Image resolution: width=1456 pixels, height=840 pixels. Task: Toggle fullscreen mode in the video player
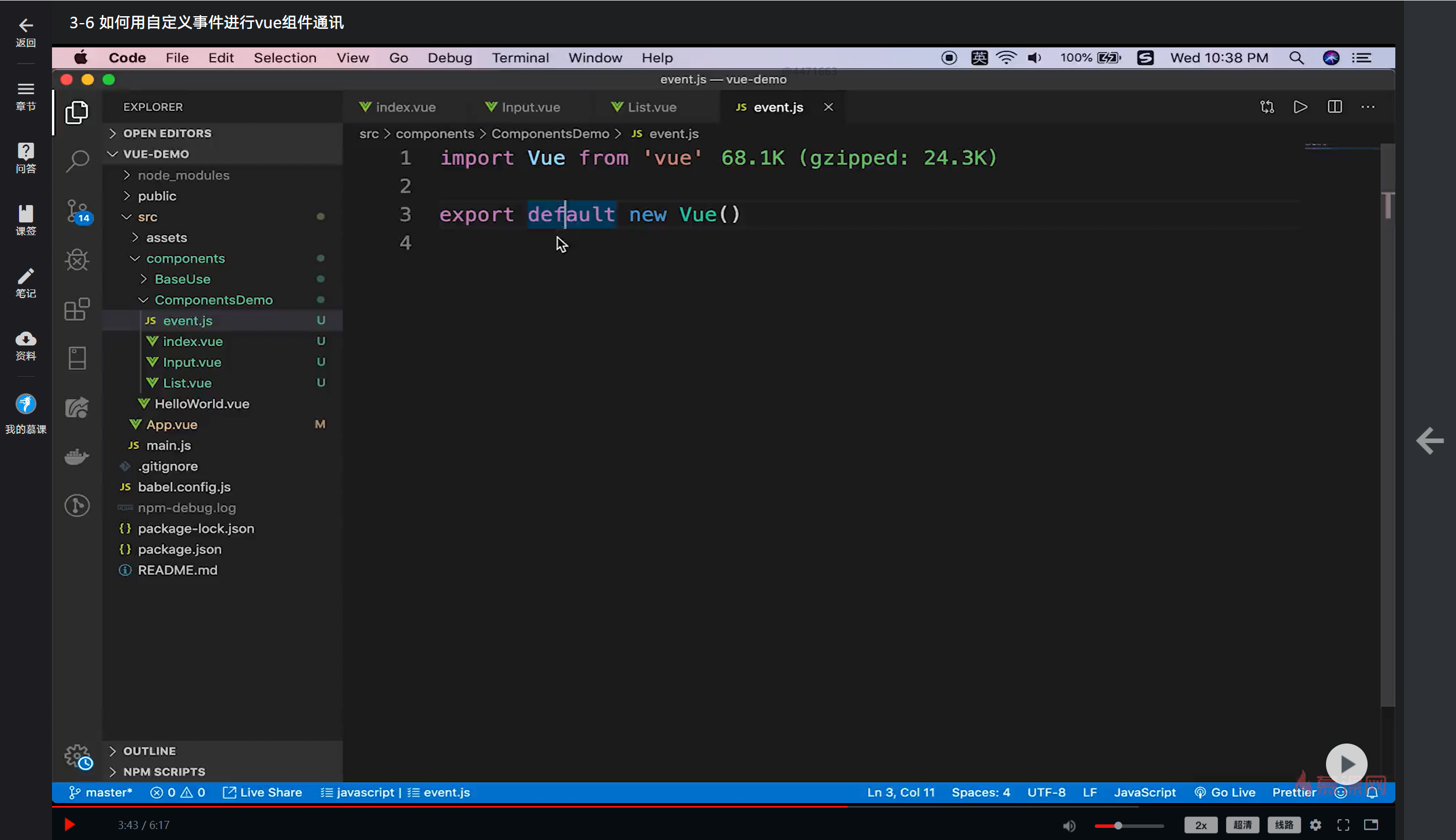tap(1343, 825)
